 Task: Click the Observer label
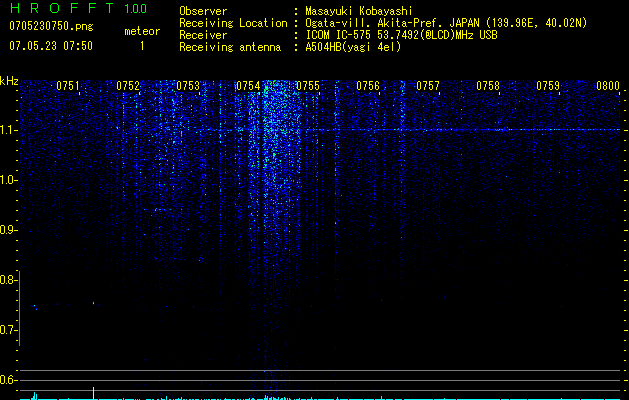point(203,11)
